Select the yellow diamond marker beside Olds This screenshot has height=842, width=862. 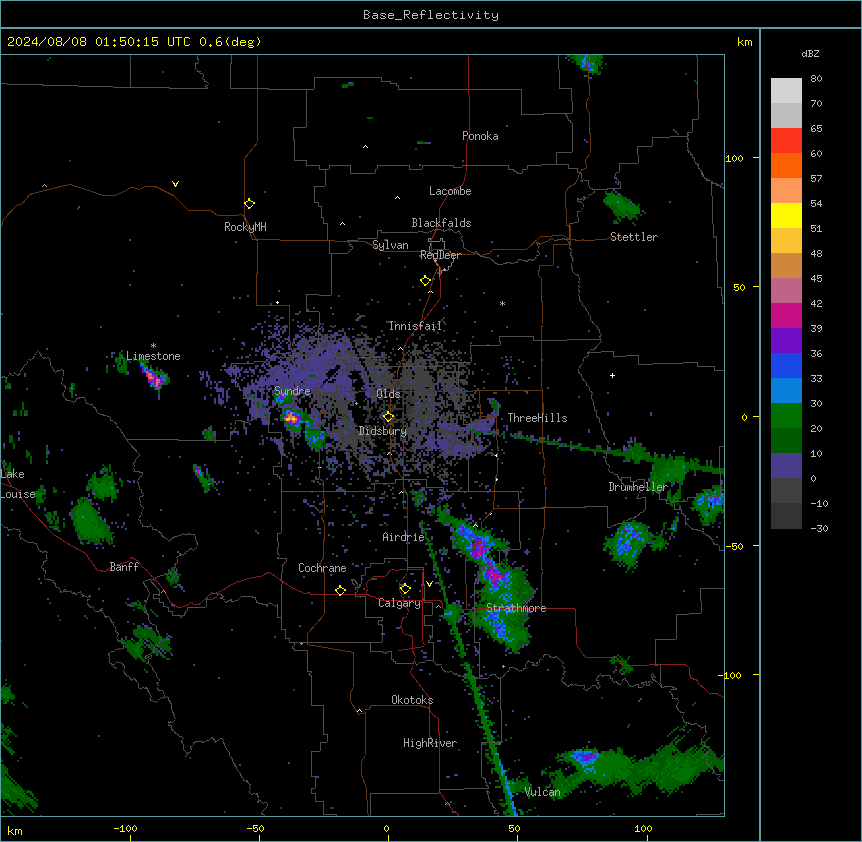click(x=388, y=417)
